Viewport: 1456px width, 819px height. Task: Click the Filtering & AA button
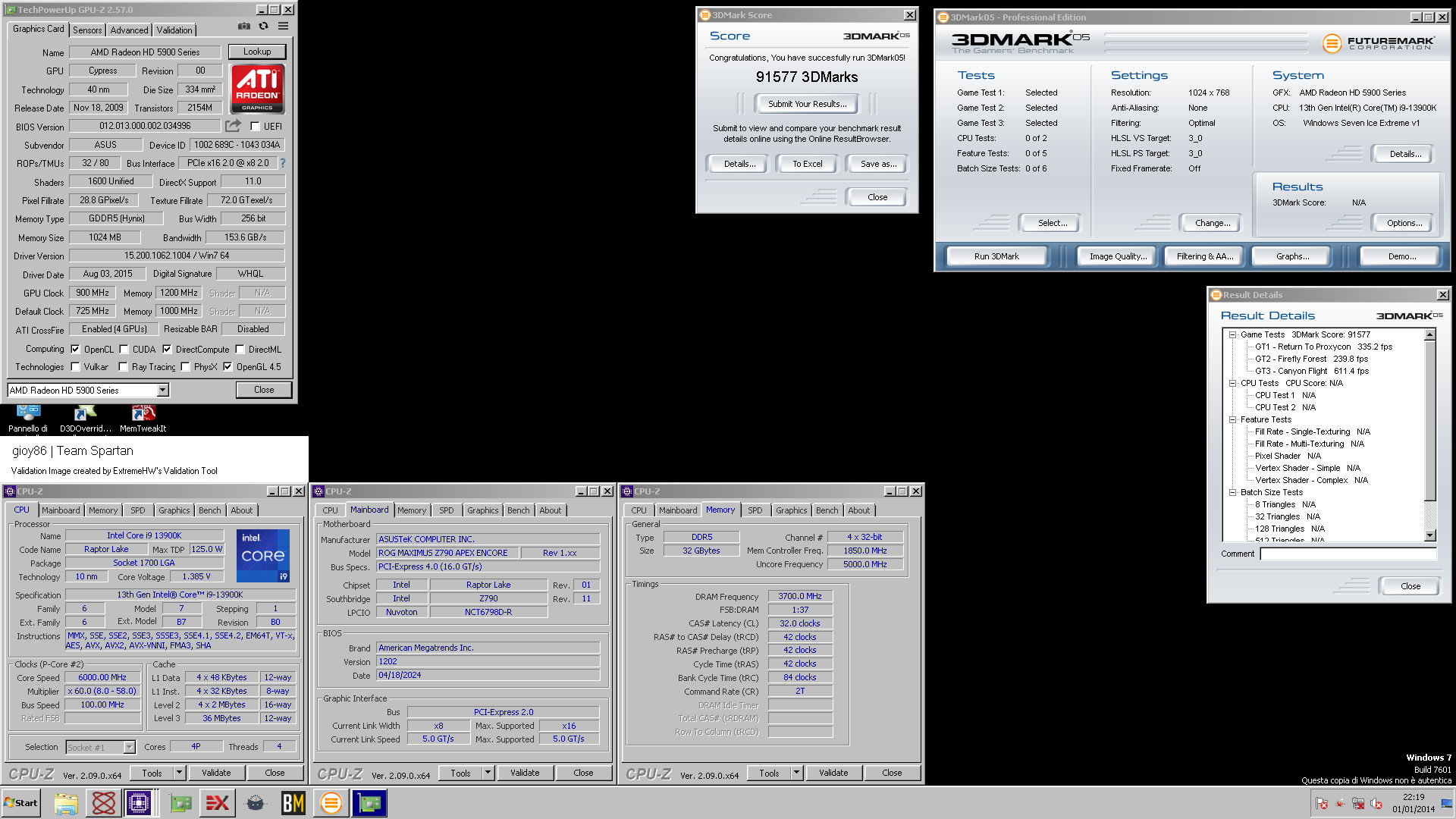[x=1205, y=256]
